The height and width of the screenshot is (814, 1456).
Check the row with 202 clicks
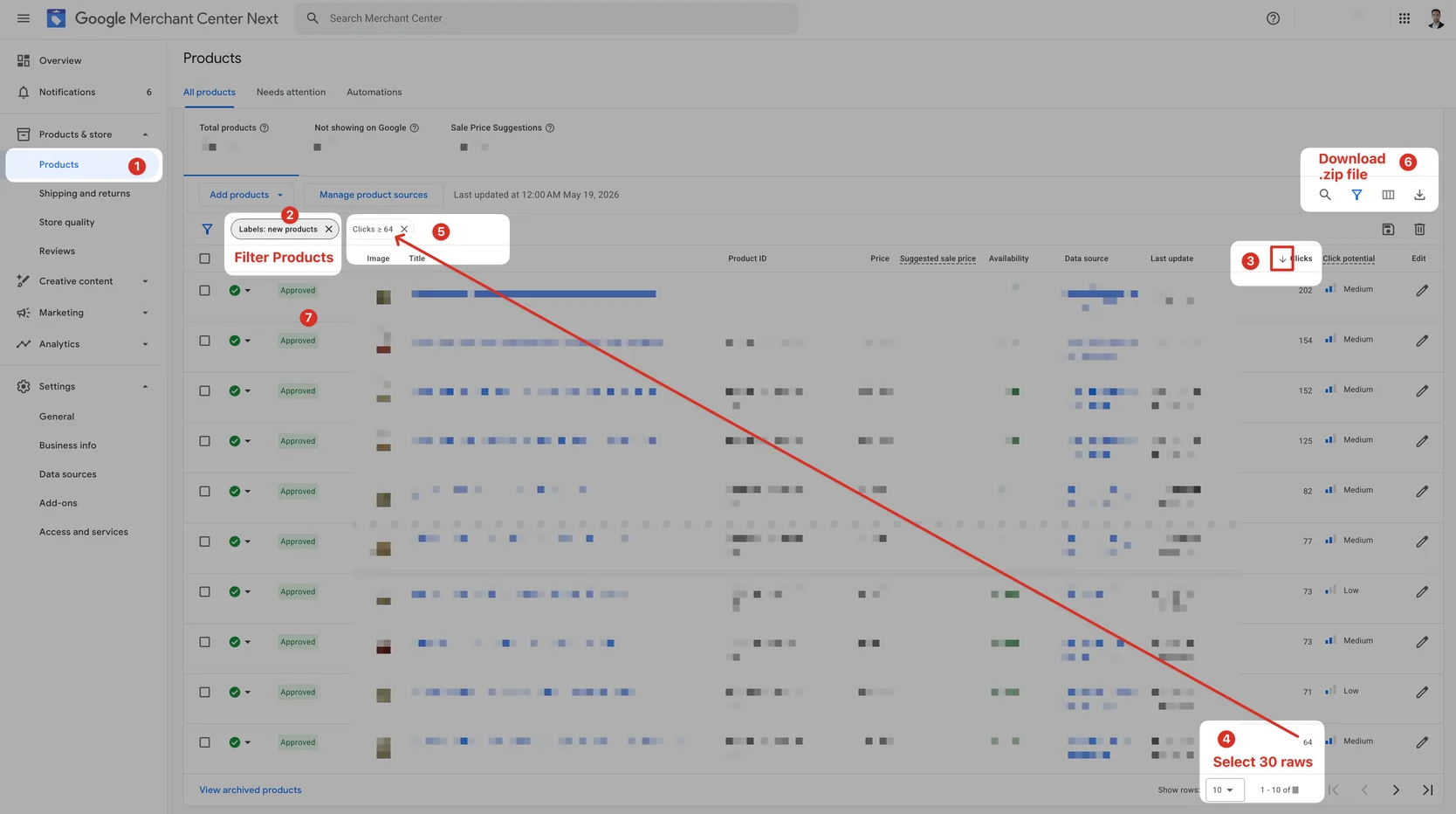pos(204,290)
